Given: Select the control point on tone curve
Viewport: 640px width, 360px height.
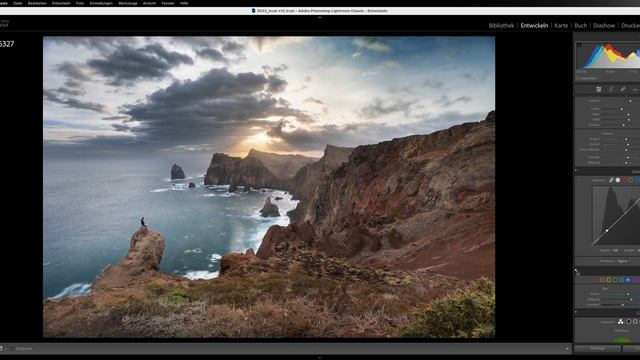Looking at the screenshot, I should [x=607, y=231].
